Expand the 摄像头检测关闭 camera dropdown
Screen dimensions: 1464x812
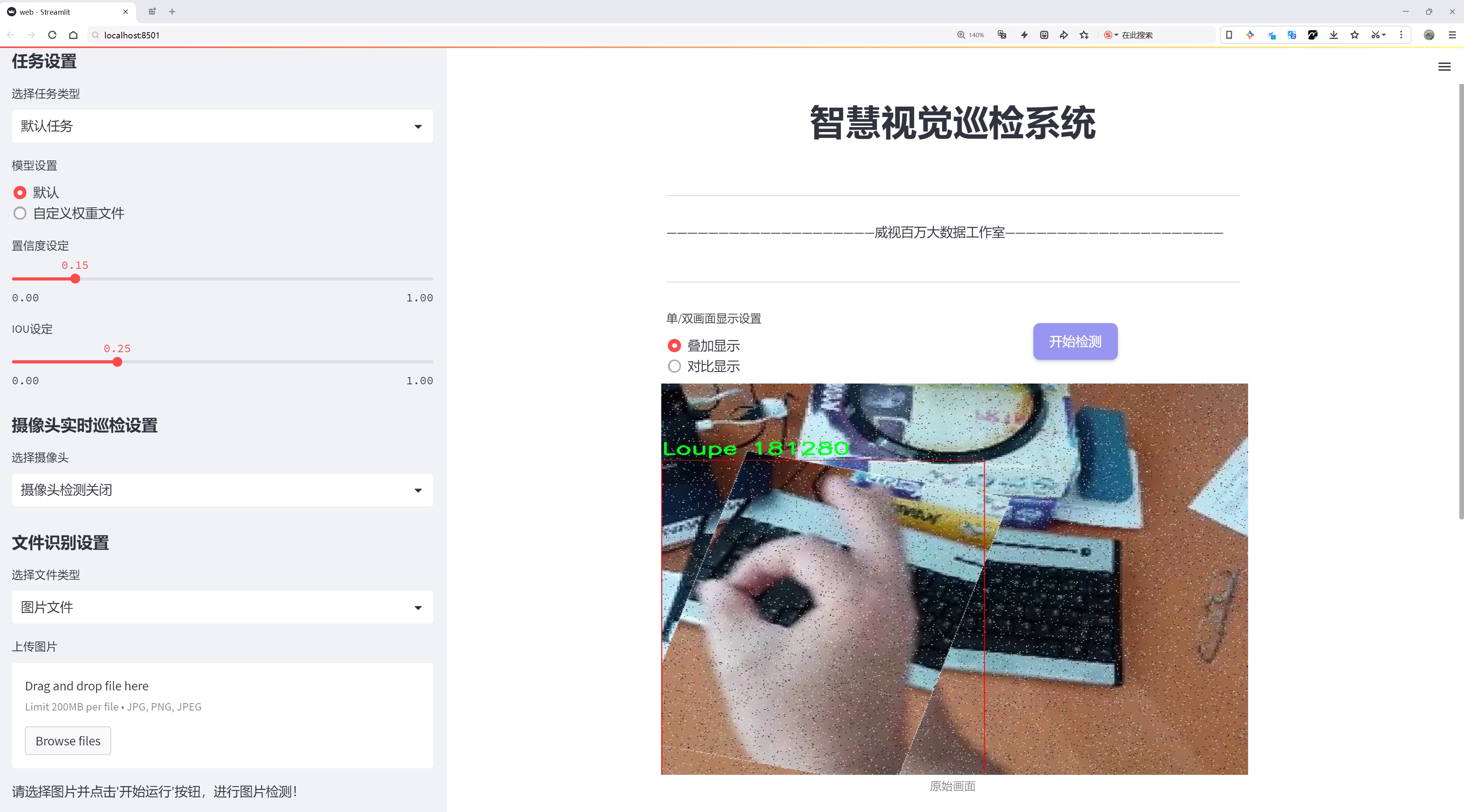click(x=222, y=490)
